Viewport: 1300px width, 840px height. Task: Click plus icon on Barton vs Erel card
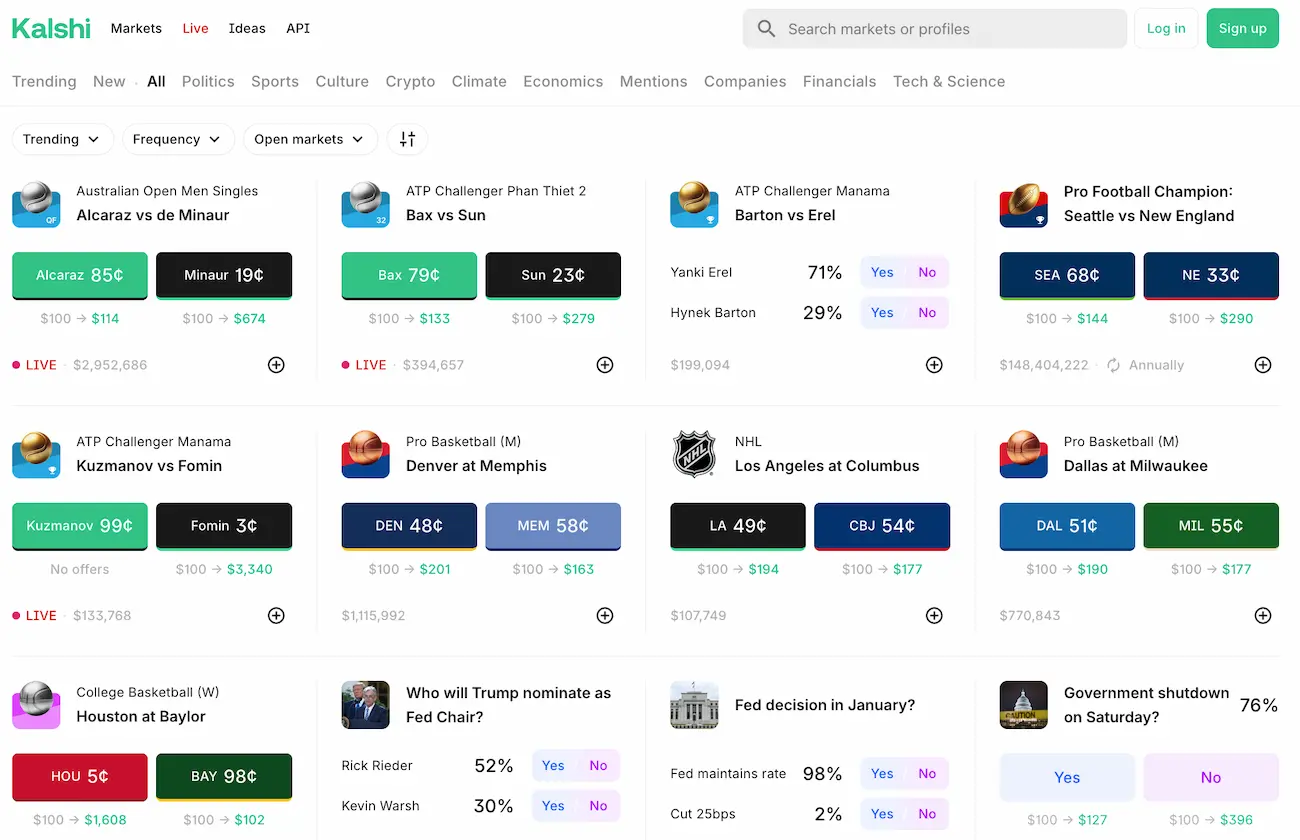tap(934, 365)
